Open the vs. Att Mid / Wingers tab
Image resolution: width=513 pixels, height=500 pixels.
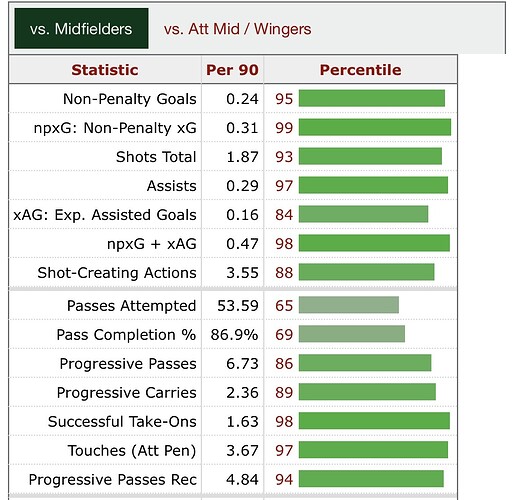tap(237, 29)
